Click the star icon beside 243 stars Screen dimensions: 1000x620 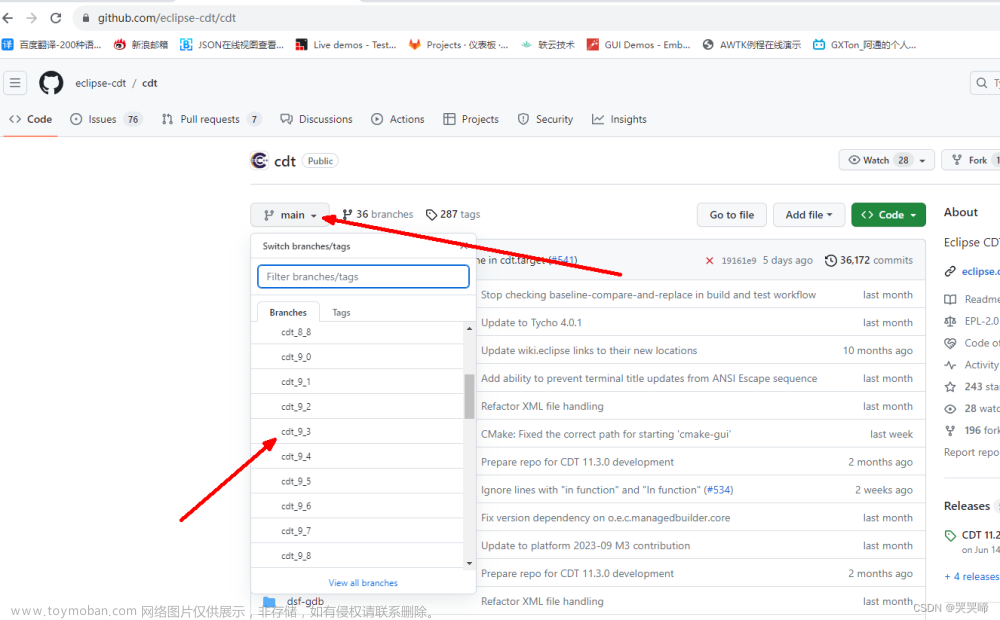coord(950,387)
